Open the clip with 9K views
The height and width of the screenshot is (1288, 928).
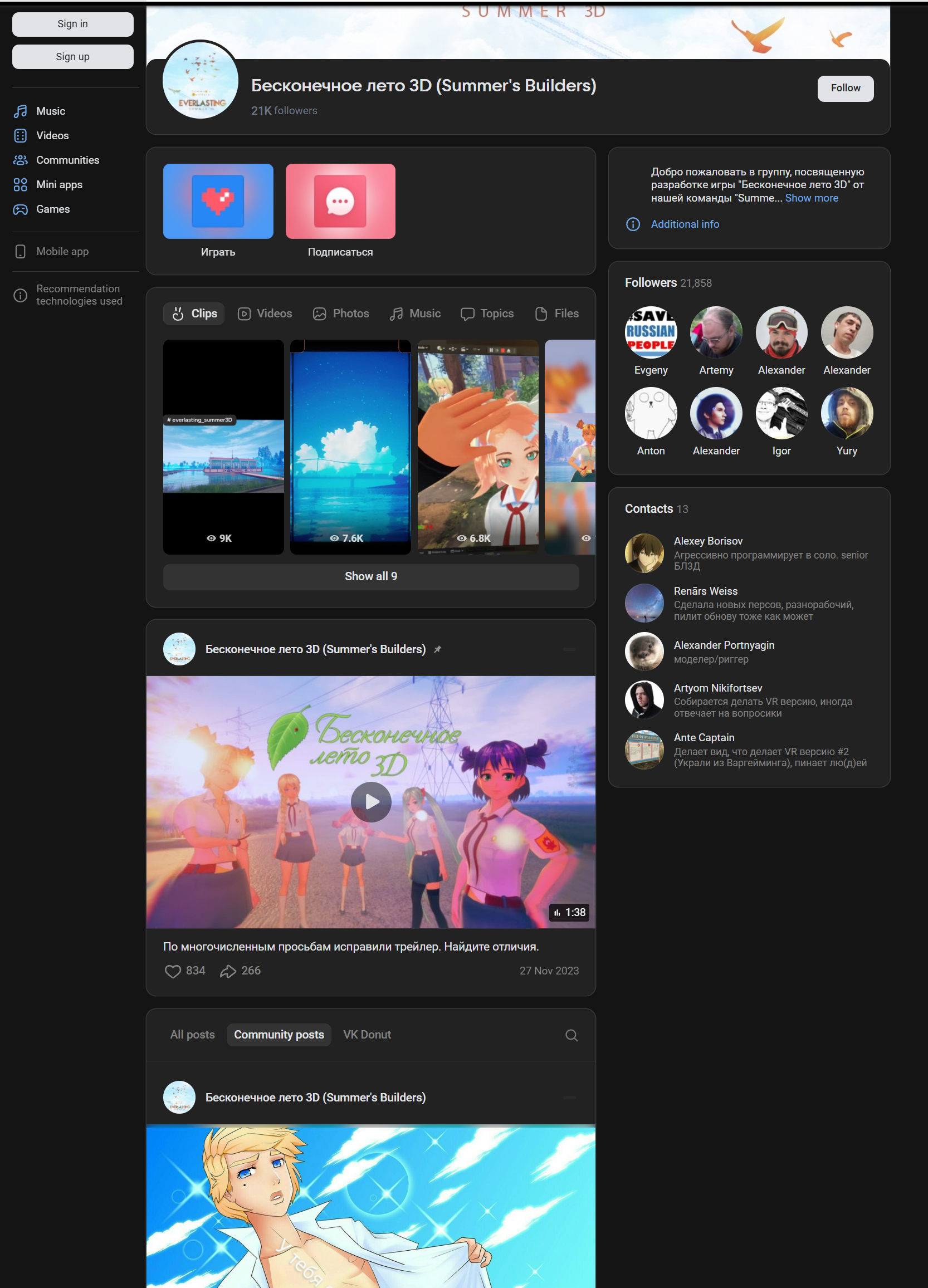tap(223, 447)
